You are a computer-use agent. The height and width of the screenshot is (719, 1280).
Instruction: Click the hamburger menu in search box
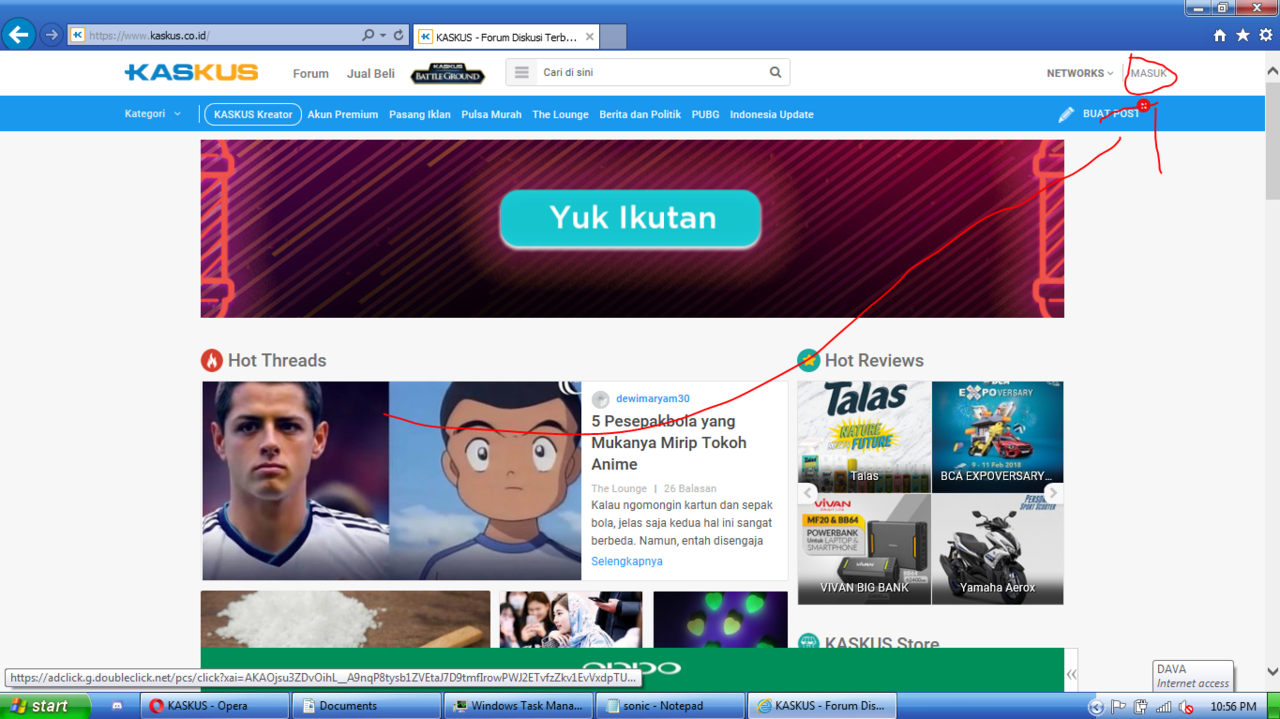click(521, 72)
